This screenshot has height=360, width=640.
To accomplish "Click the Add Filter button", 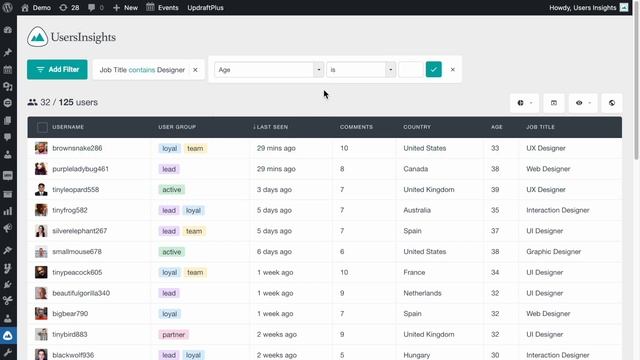I will [57, 69].
